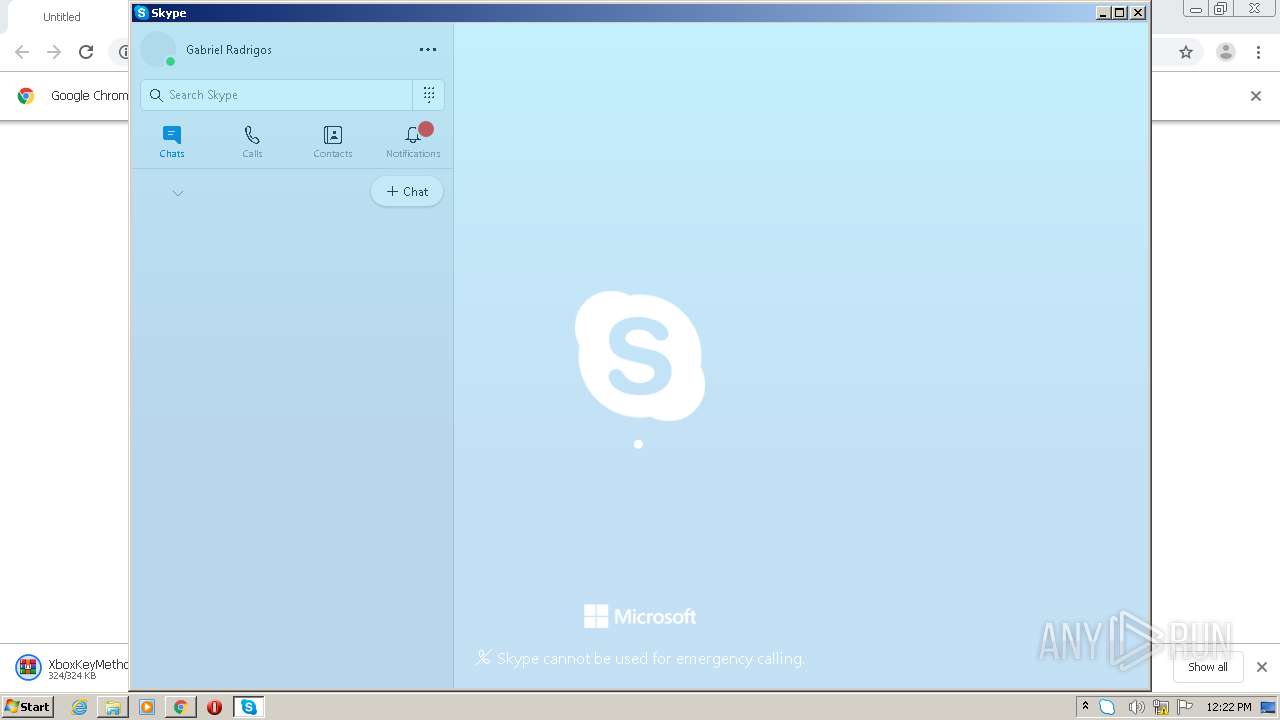Open the clock showing 12:22 PM
Screen dimensions: 1280x720
pyautogui.click(x=1228, y=707)
